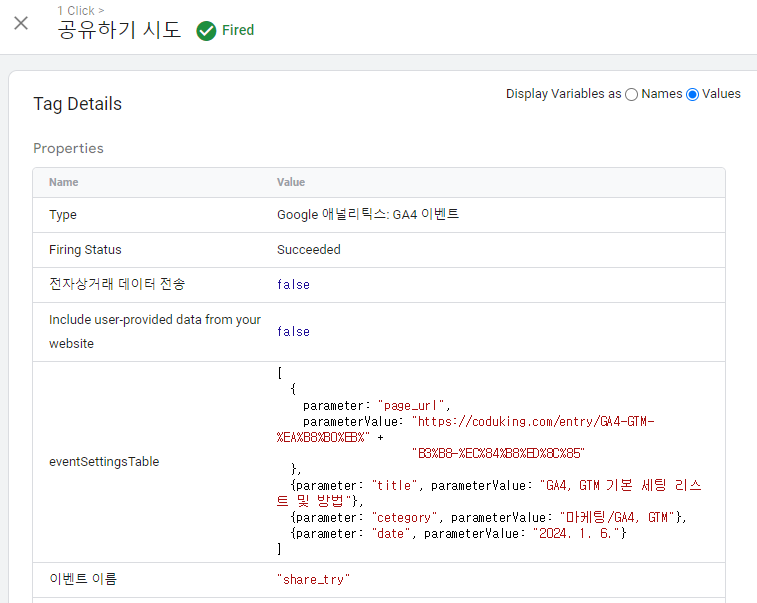Screen dimensions: 757x603
Task: Click the 'Google 애널리틱스: GA4 이벤트' value
Action: 368,214
